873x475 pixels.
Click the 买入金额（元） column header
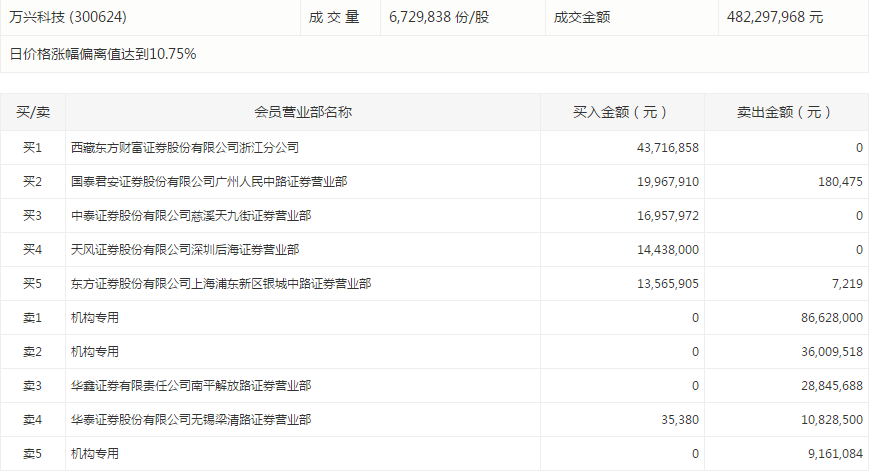coord(622,112)
